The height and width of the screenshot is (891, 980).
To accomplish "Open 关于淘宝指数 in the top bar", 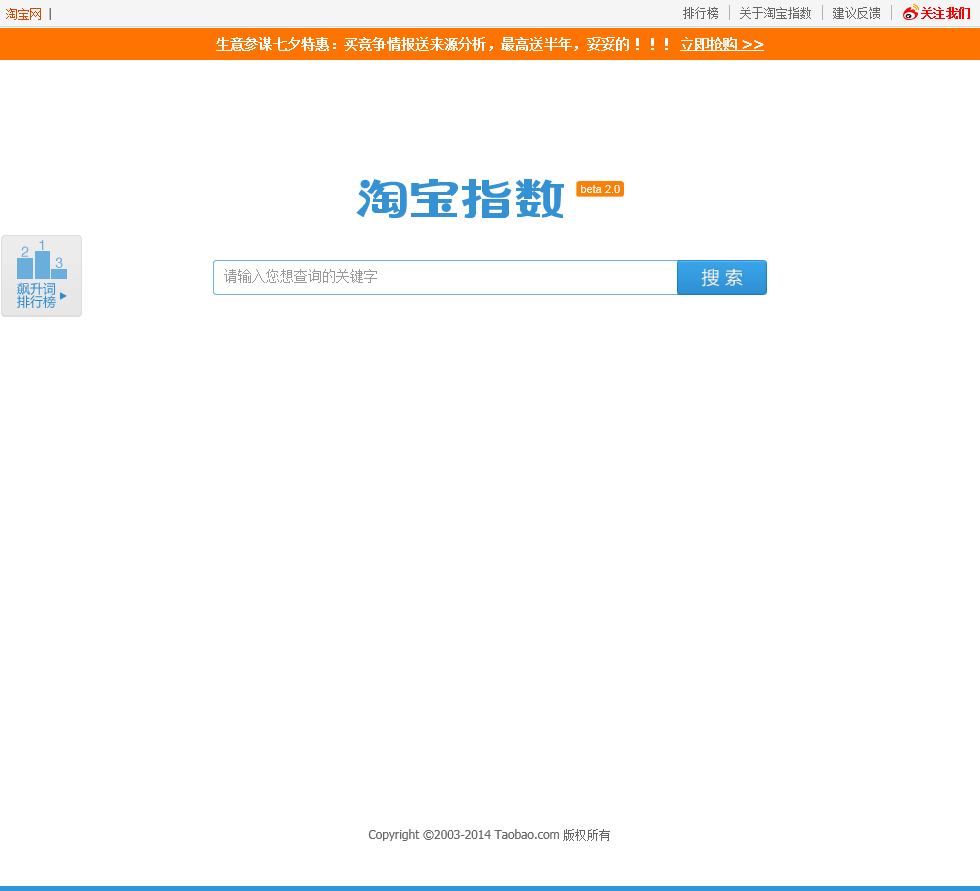I will pos(775,13).
